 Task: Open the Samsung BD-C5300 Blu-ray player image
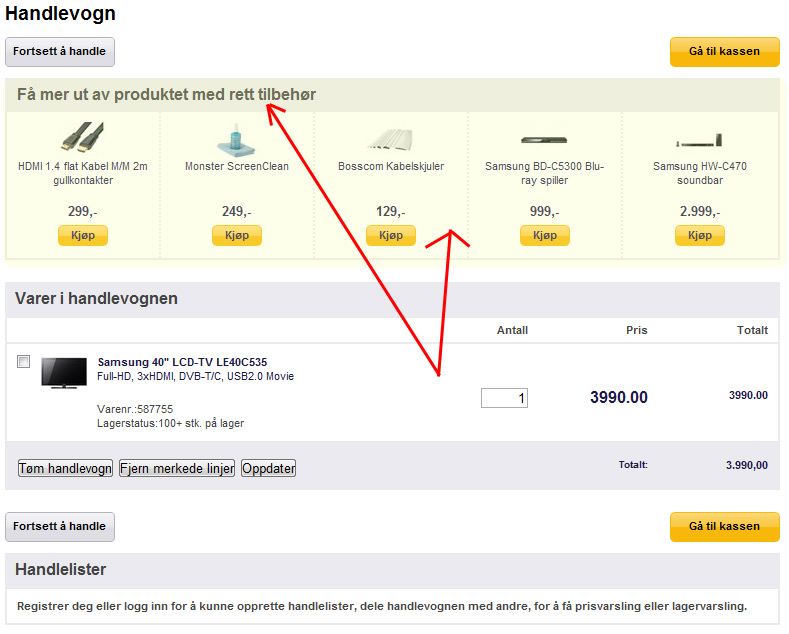pos(544,140)
